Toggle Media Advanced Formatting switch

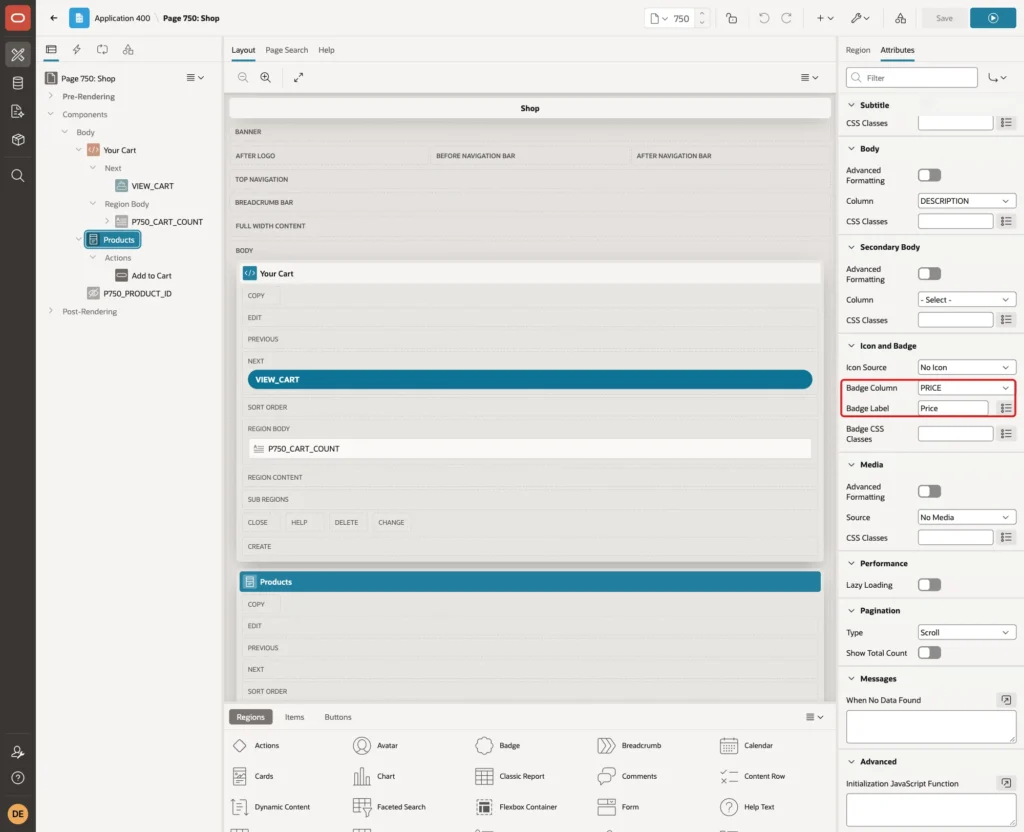929,491
